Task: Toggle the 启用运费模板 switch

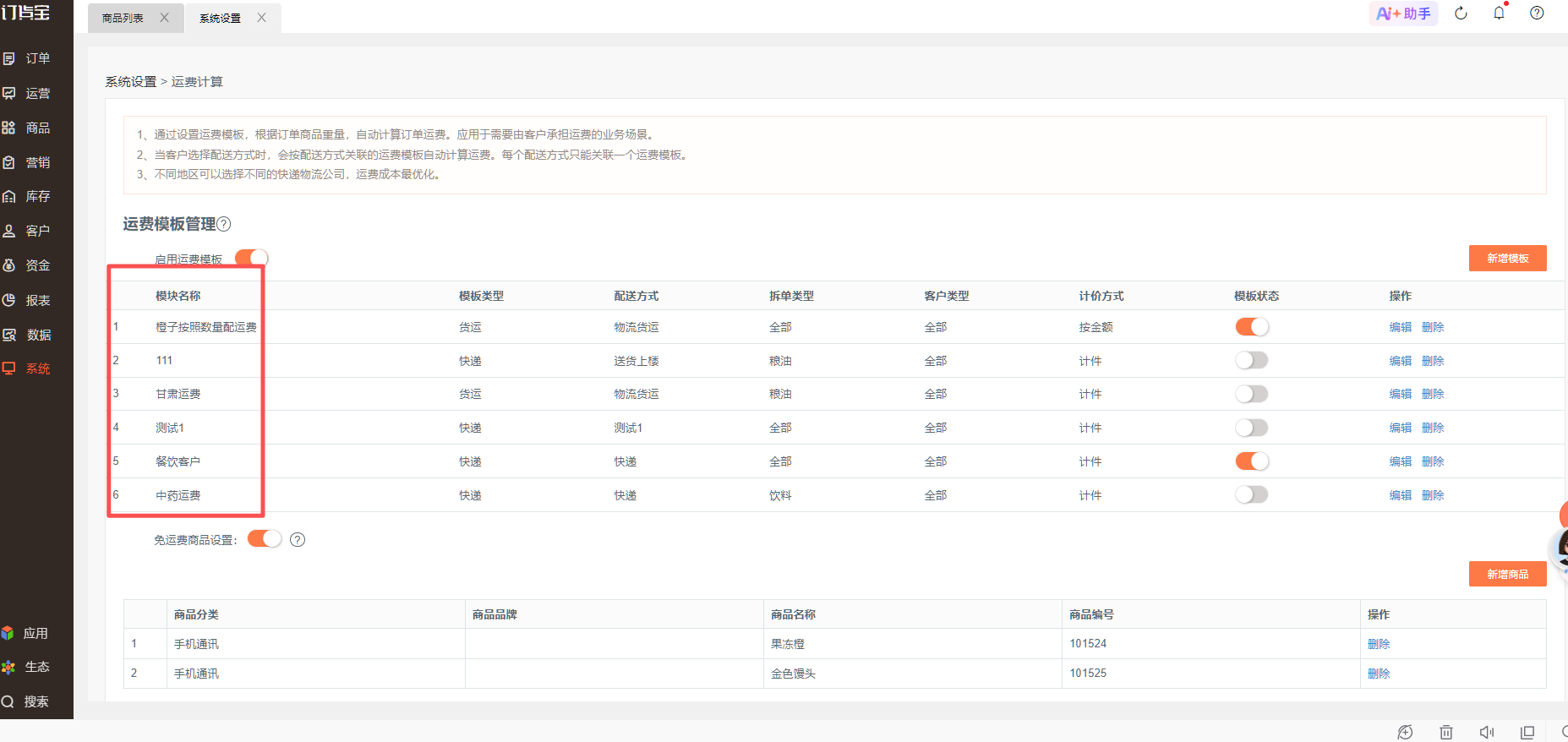Action: tap(251, 257)
